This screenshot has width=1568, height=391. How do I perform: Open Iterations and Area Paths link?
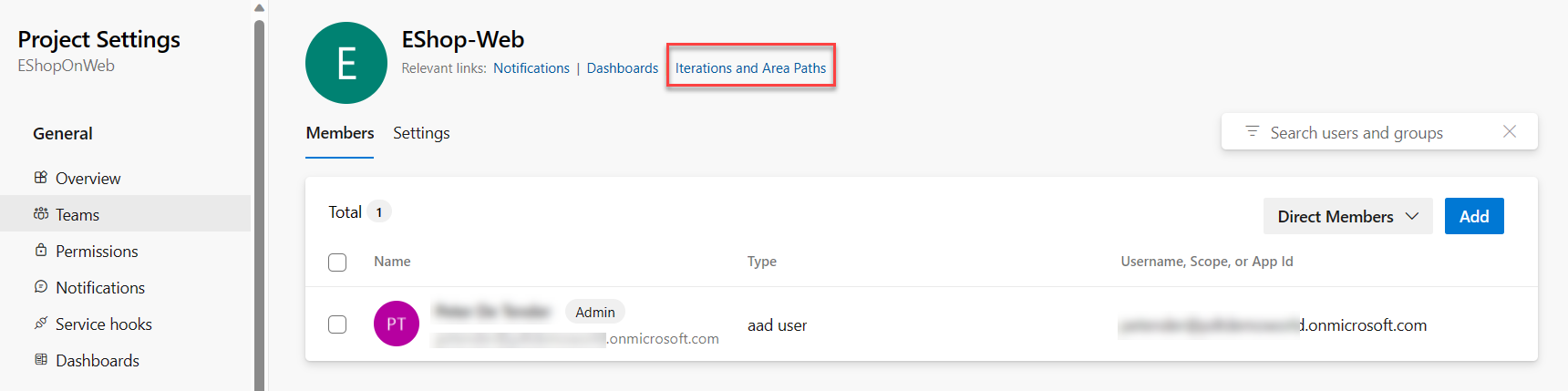click(750, 68)
